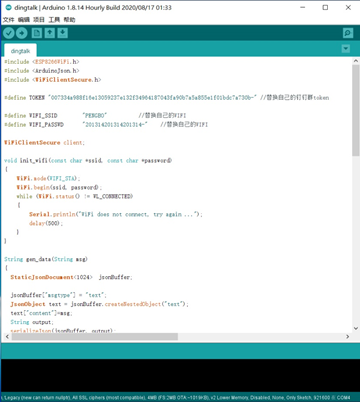Minimize the Arduino window

coord(303,7)
